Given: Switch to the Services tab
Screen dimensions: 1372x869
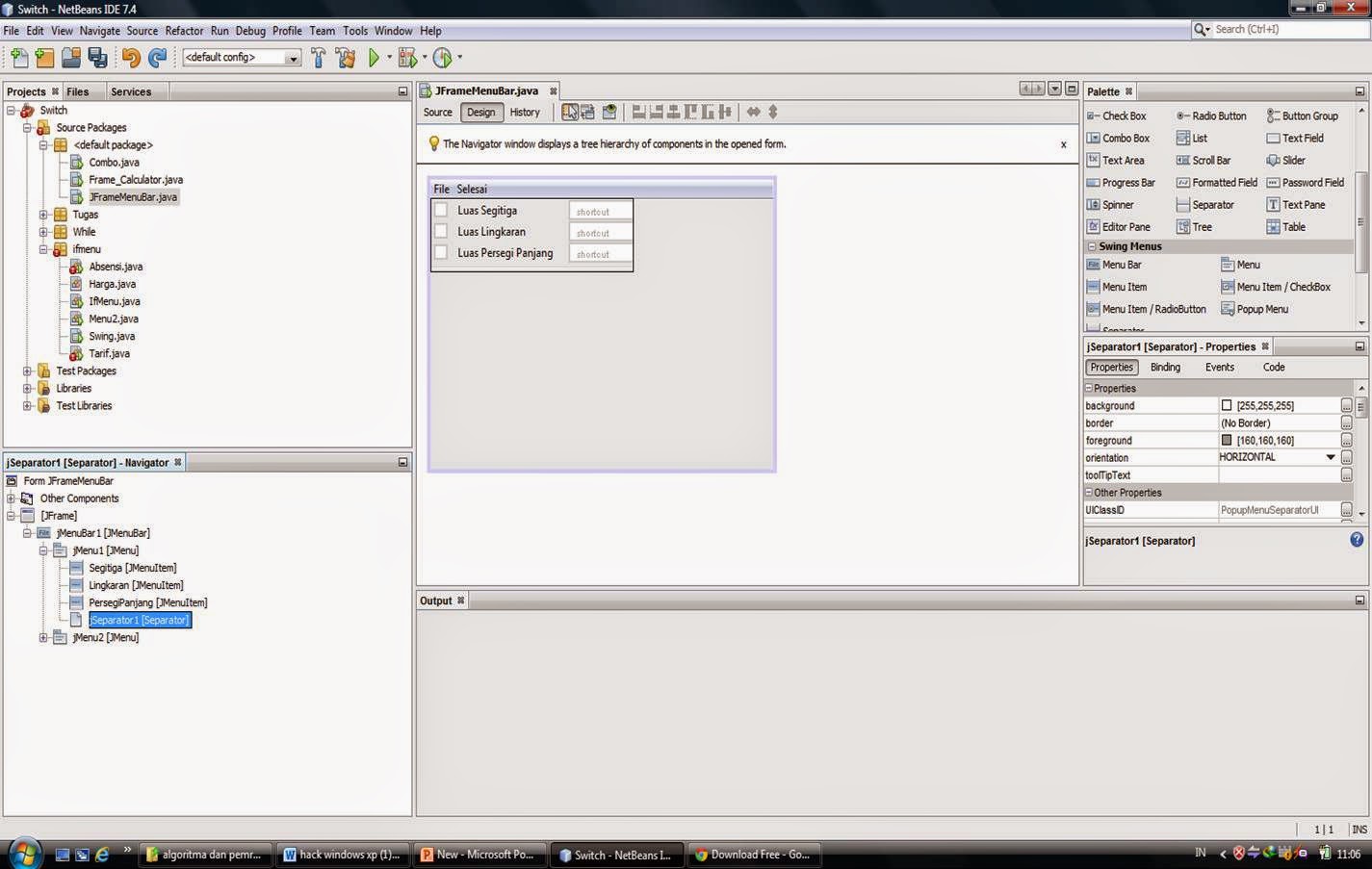Looking at the screenshot, I should [x=131, y=91].
